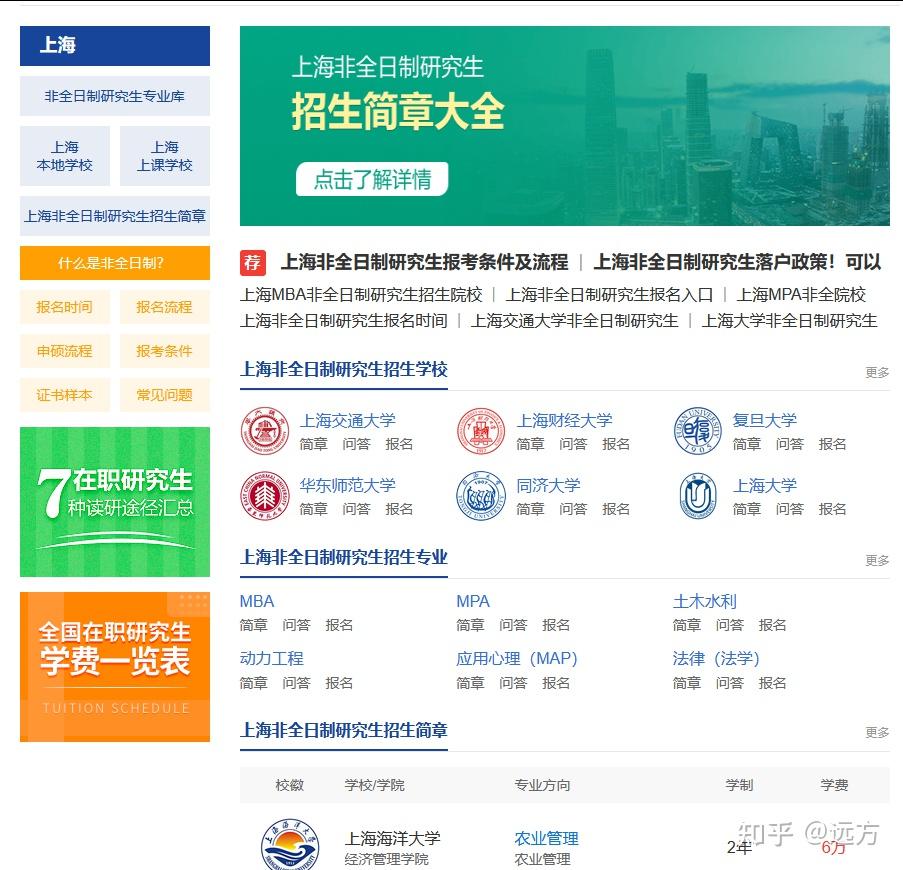Open 申硕流程 in sidebar
903x870 pixels.
pos(64,351)
